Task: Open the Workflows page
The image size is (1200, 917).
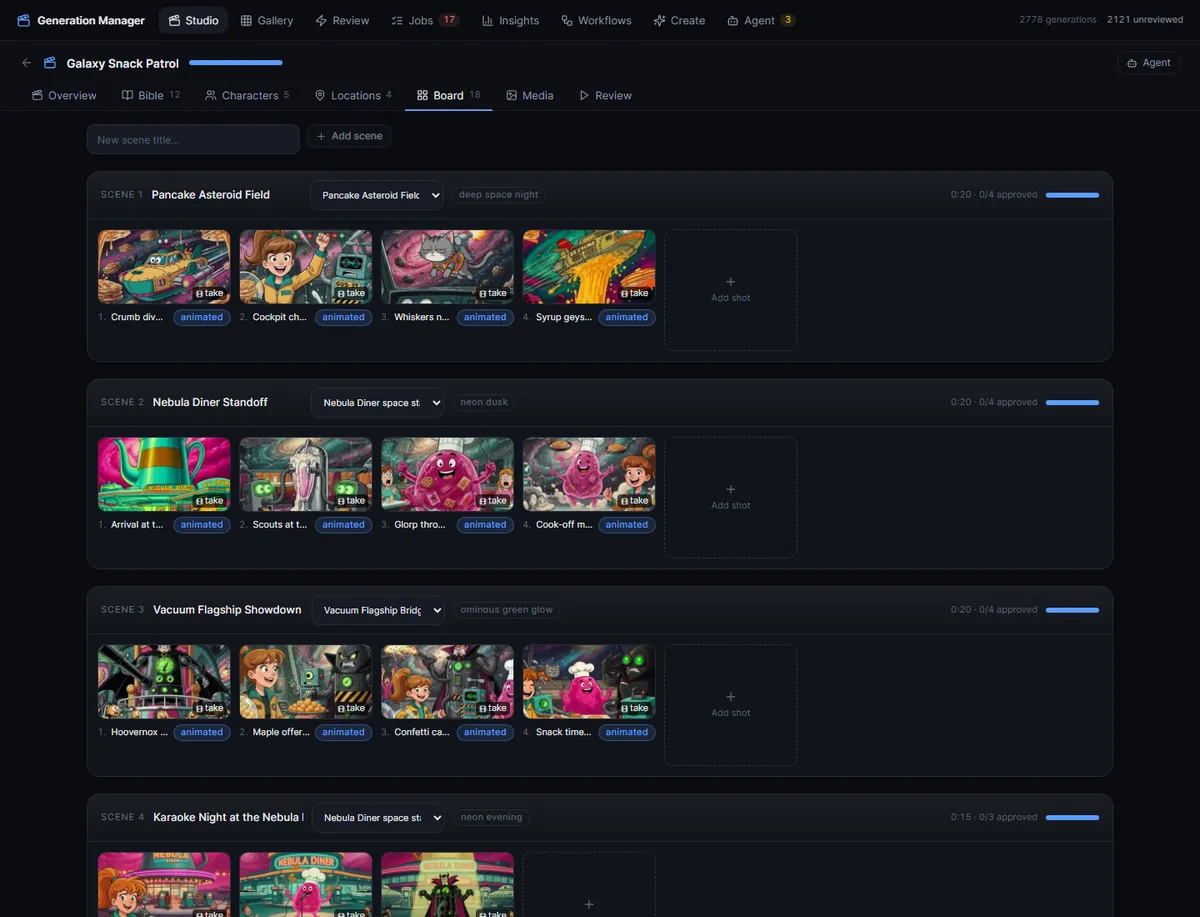Action: tap(596, 20)
